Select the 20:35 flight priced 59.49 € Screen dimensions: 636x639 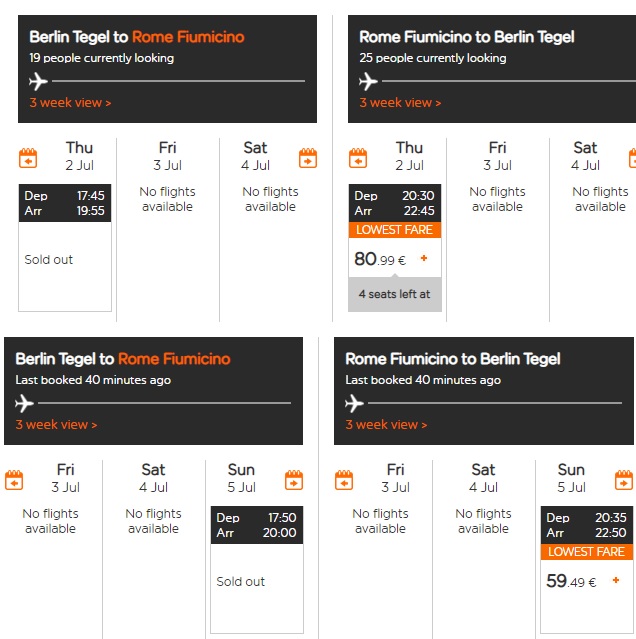[x=587, y=570]
